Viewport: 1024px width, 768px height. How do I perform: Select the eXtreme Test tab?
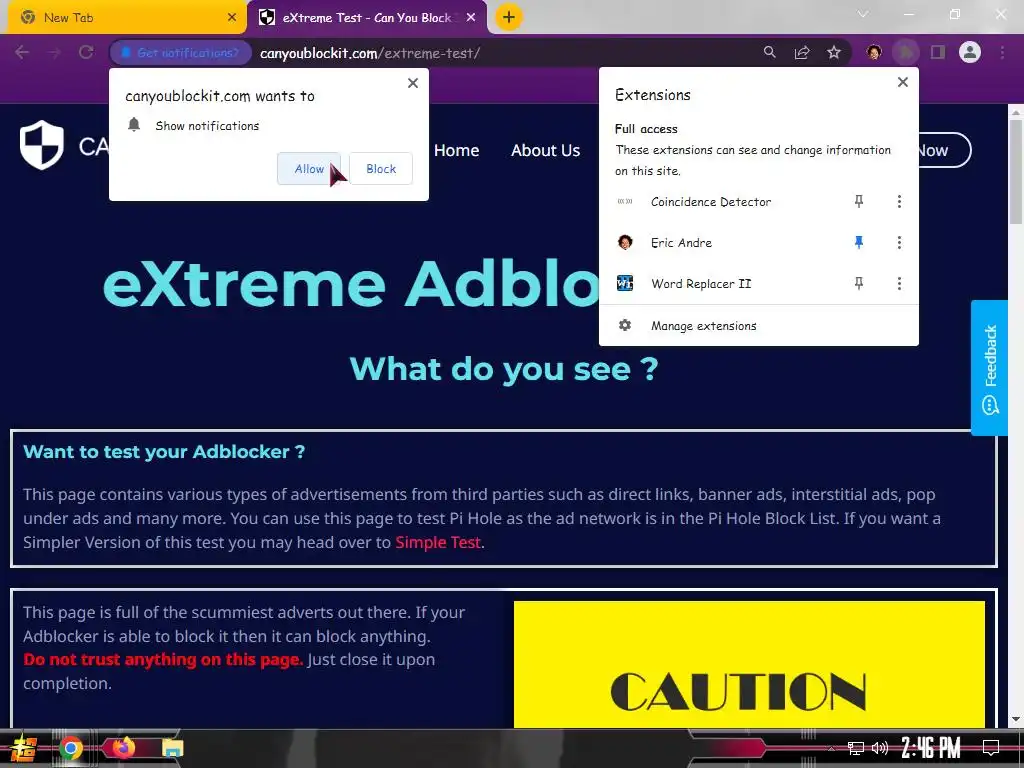pyautogui.click(x=366, y=18)
